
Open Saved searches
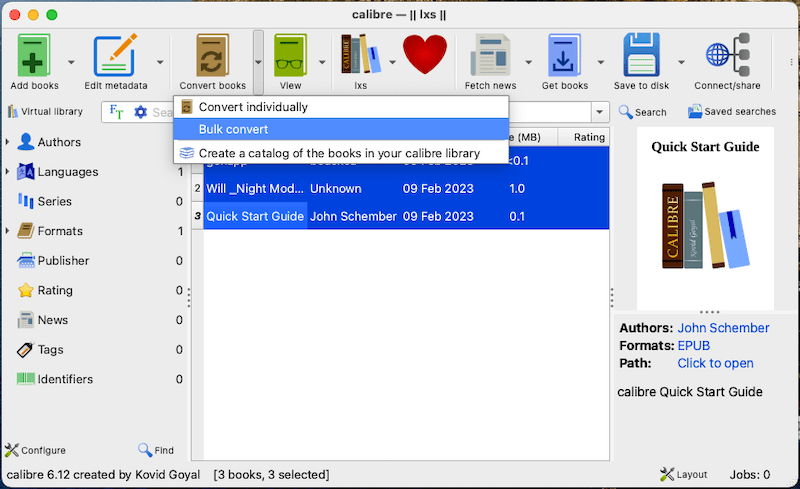(732, 111)
